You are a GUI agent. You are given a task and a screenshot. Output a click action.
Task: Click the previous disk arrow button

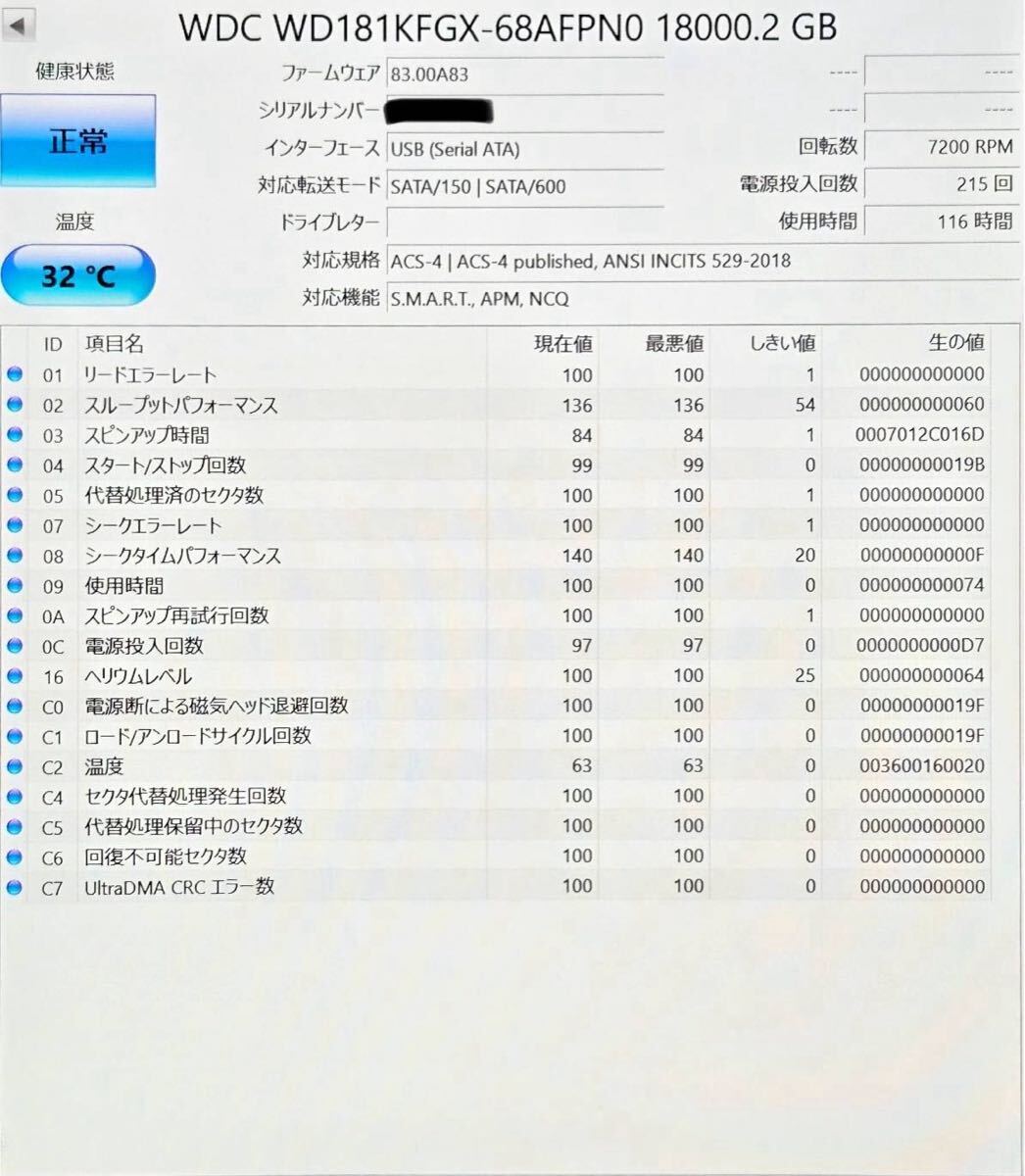(x=19, y=24)
